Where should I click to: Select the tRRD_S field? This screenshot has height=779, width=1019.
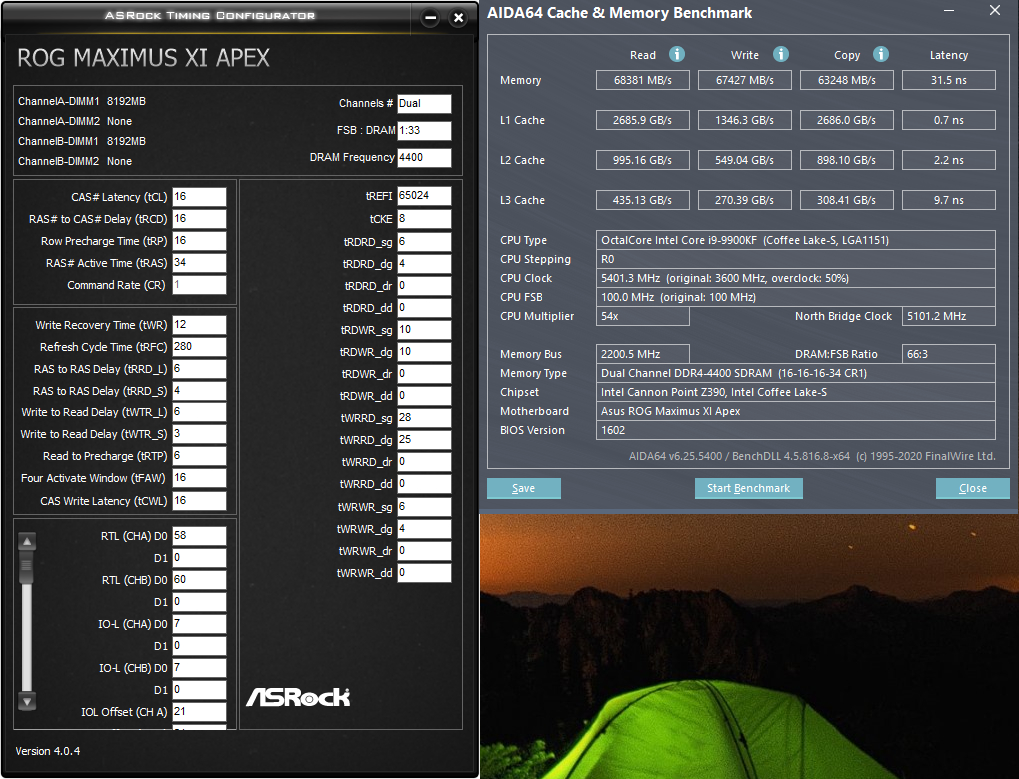pos(199,391)
